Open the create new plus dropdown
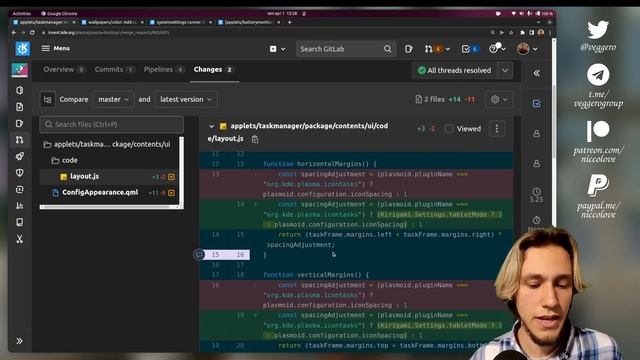The height and width of the screenshot is (360, 640). click(x=278, y=49)
